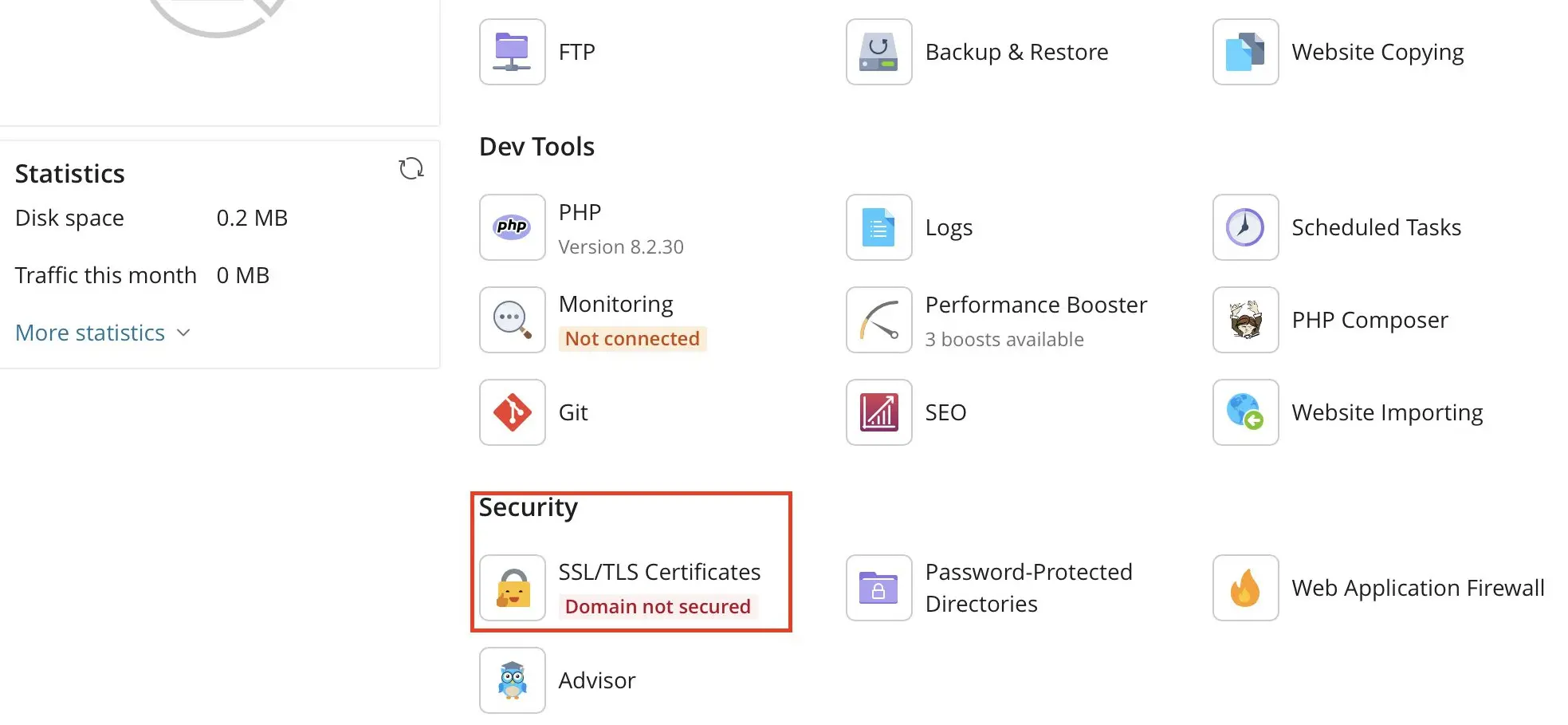Click the SSL/TLS Certificates link

tap(658, 571)
